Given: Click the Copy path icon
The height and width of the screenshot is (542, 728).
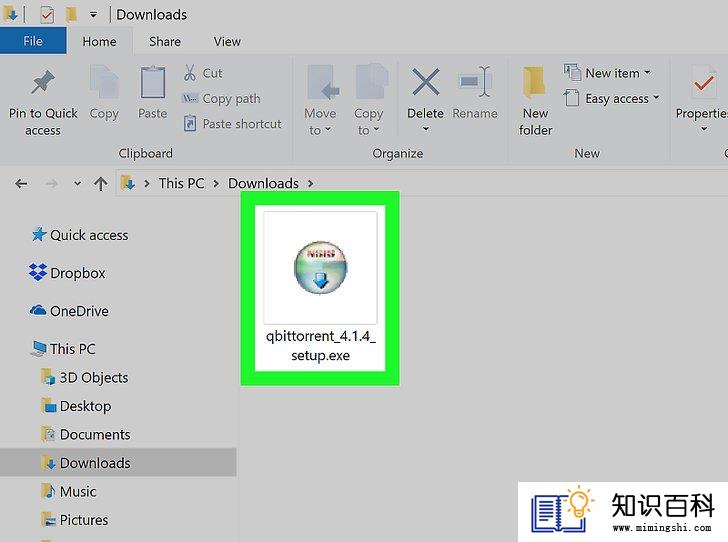Looking at the screenshot, I should point(189,98).
